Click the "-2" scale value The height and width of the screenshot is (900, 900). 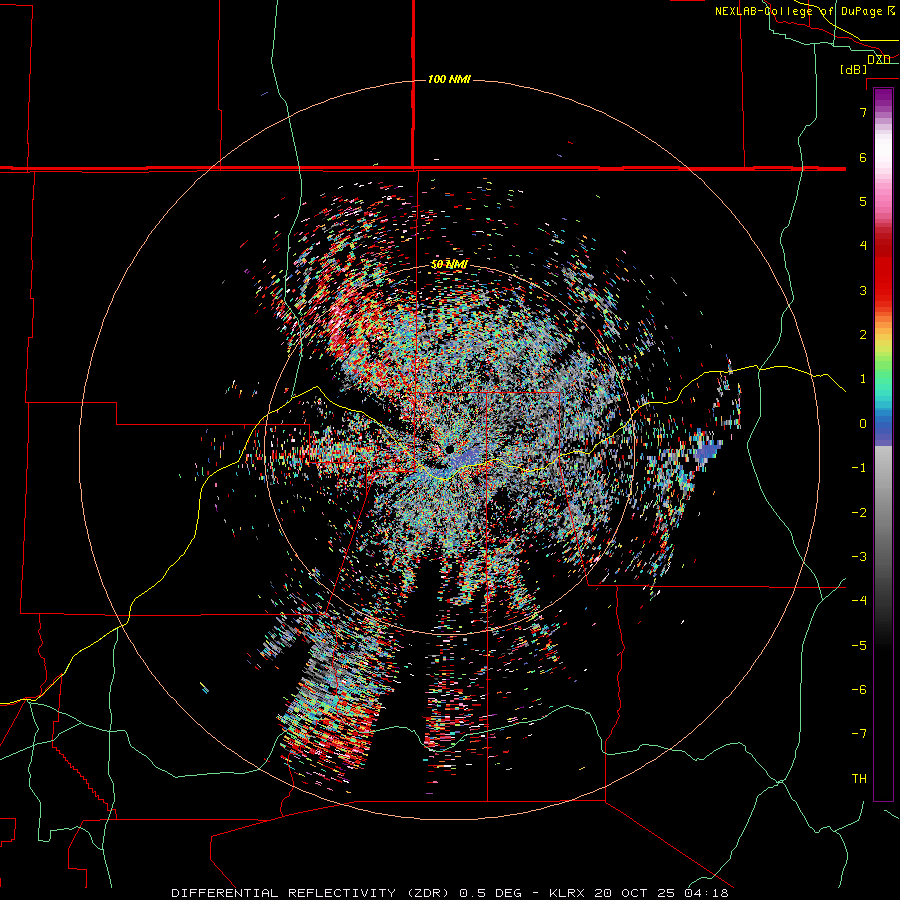859,513
